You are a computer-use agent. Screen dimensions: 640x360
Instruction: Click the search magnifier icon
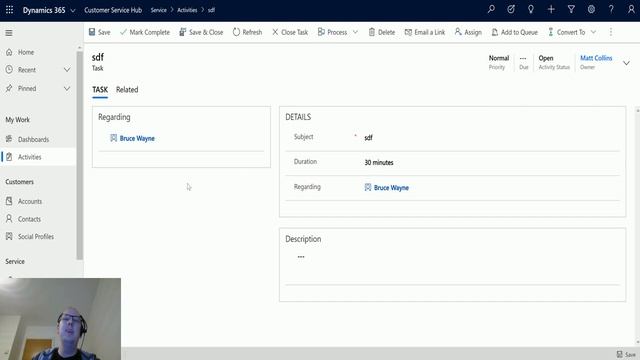(491, 9)
